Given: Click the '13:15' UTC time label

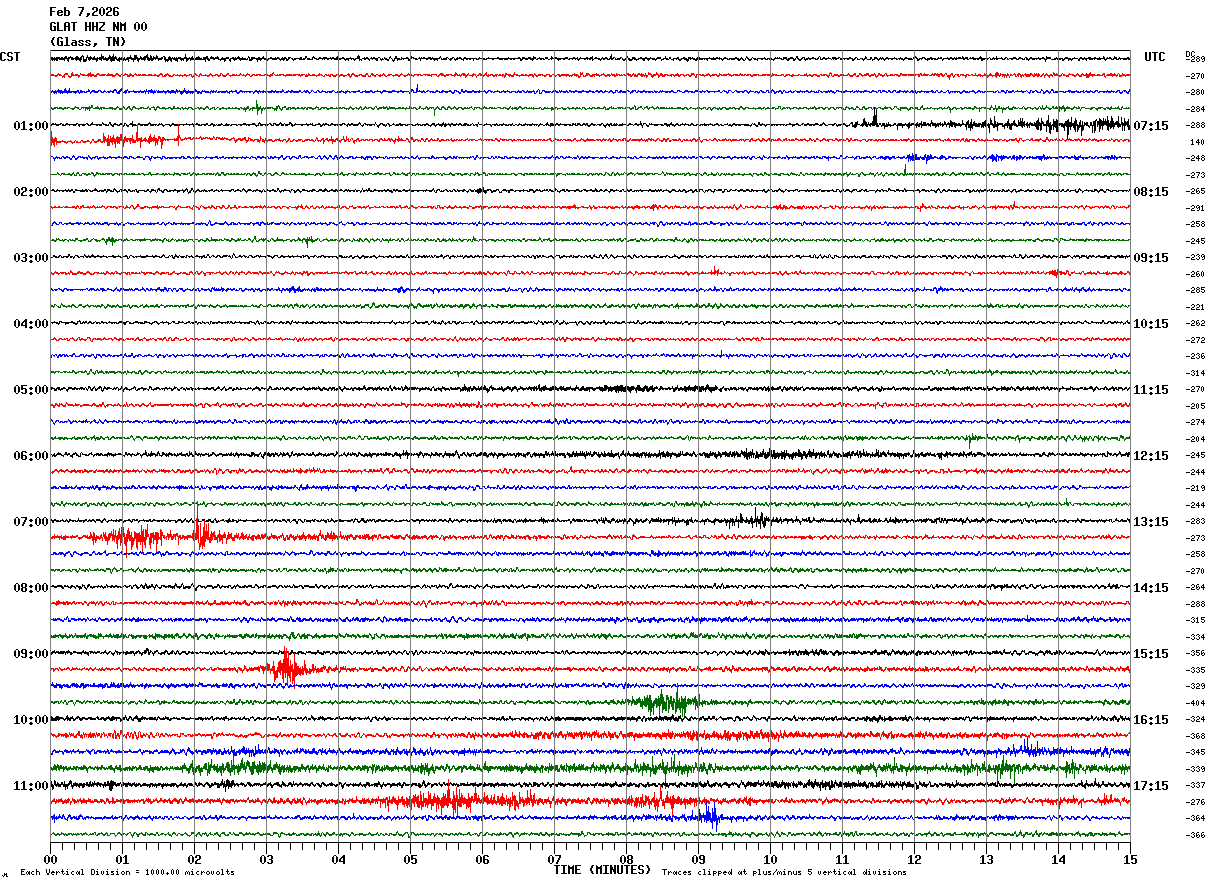Looking at the screenshot, I should (1151, 522).
